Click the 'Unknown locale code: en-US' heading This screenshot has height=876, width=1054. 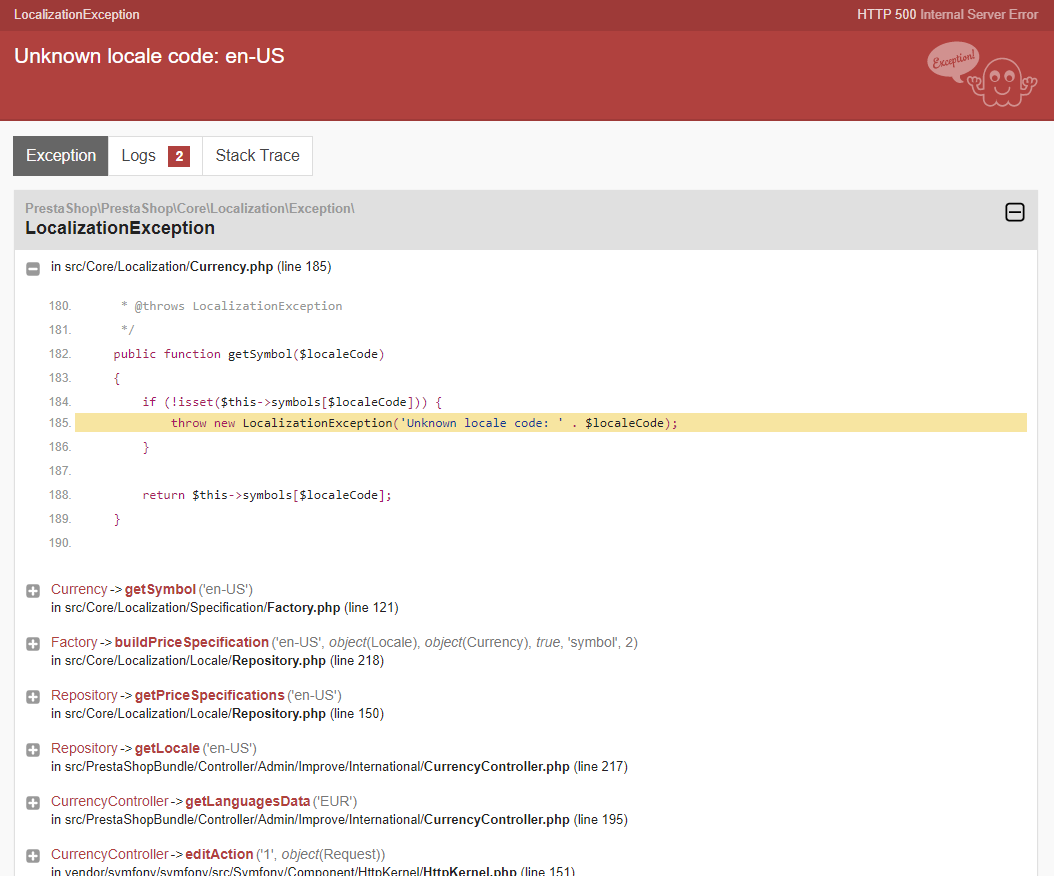149,56
